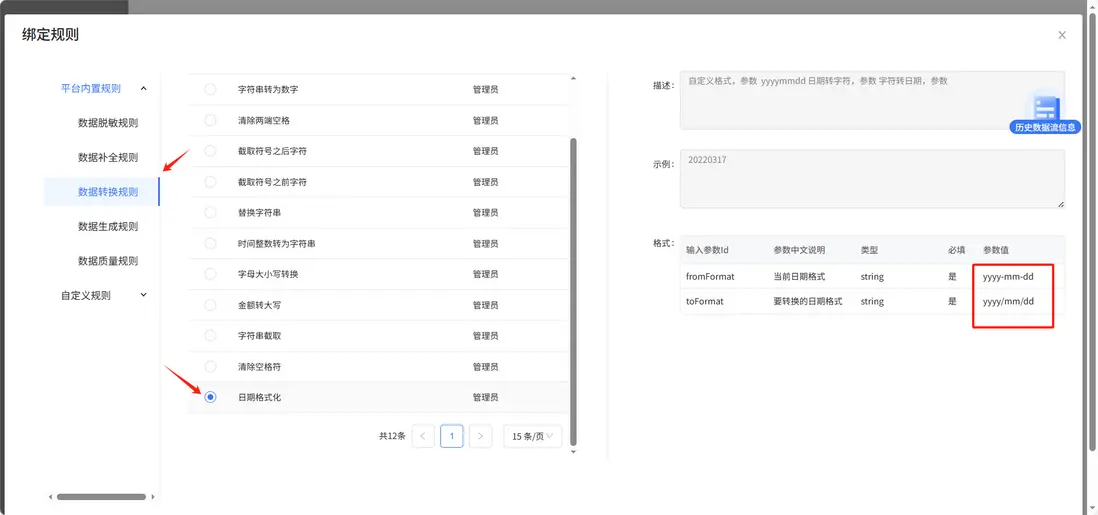Click the sidebar horizontal scrollbar thumb

(102, 497)
